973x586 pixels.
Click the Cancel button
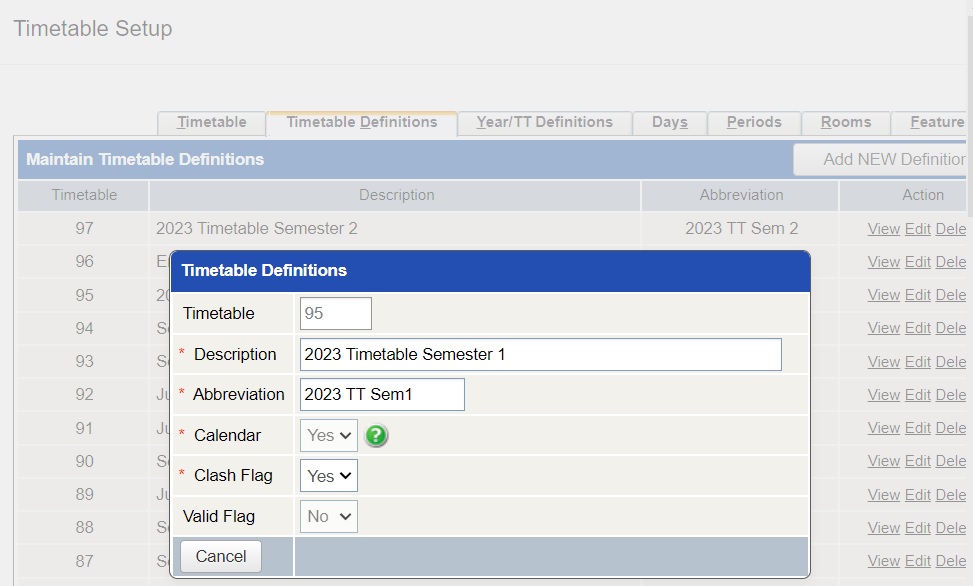point(220,556)
